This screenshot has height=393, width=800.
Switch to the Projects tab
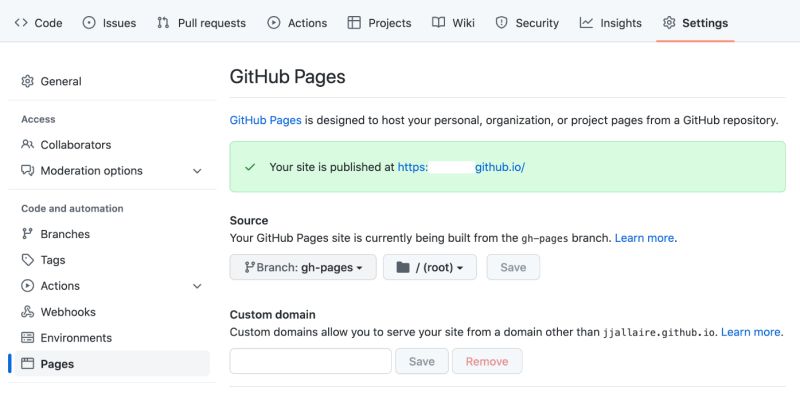pos(379,23)
